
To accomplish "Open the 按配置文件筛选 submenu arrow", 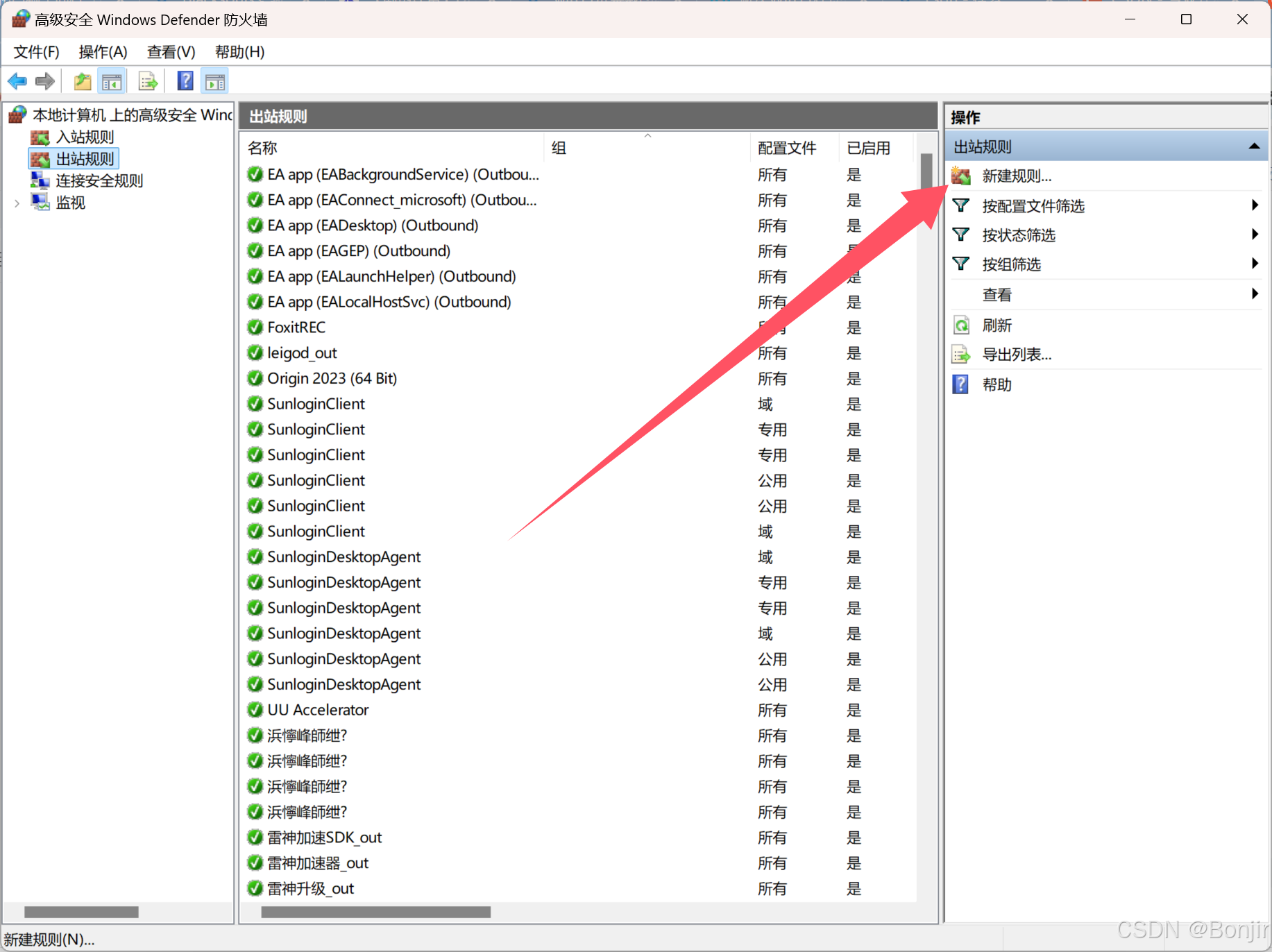I will tap(1255, 205).
